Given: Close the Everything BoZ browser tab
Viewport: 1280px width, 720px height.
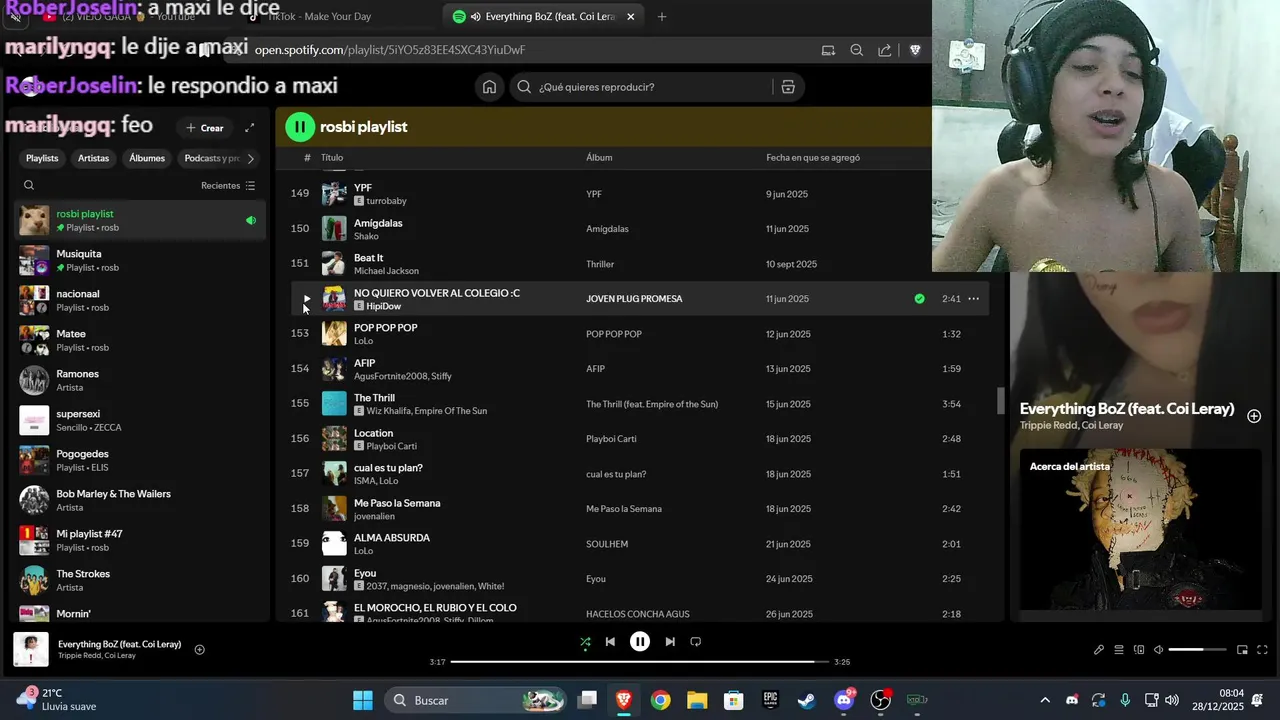Looking at the screenshot, I should click(631, 17).
